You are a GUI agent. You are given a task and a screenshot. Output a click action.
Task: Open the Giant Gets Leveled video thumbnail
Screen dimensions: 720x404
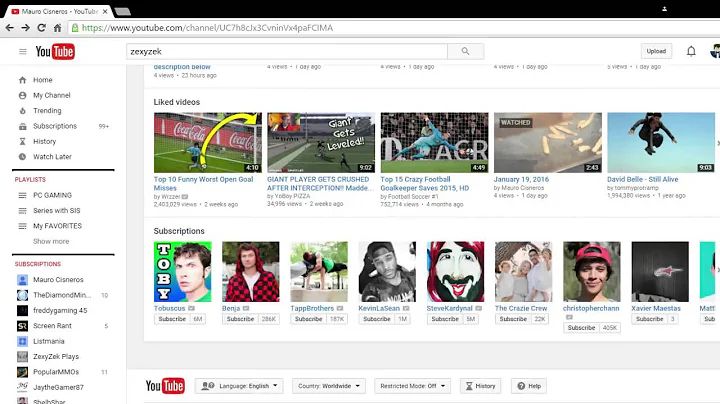(321, 143)
